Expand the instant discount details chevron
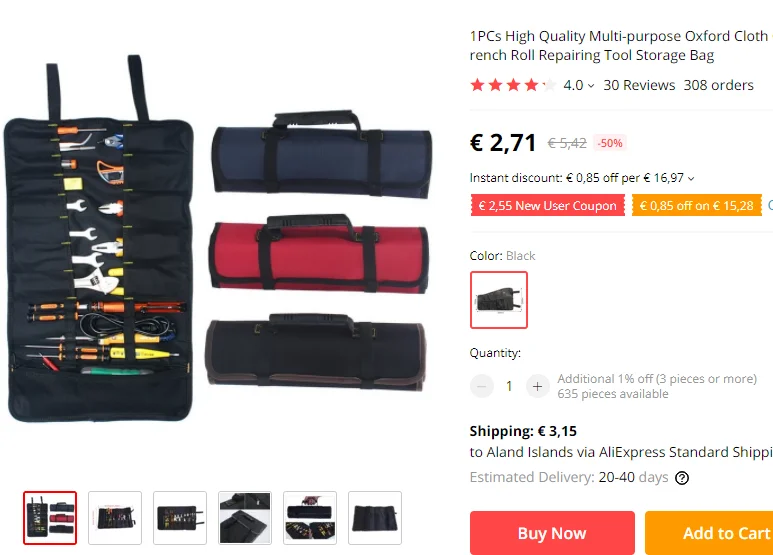 [691, 178]
